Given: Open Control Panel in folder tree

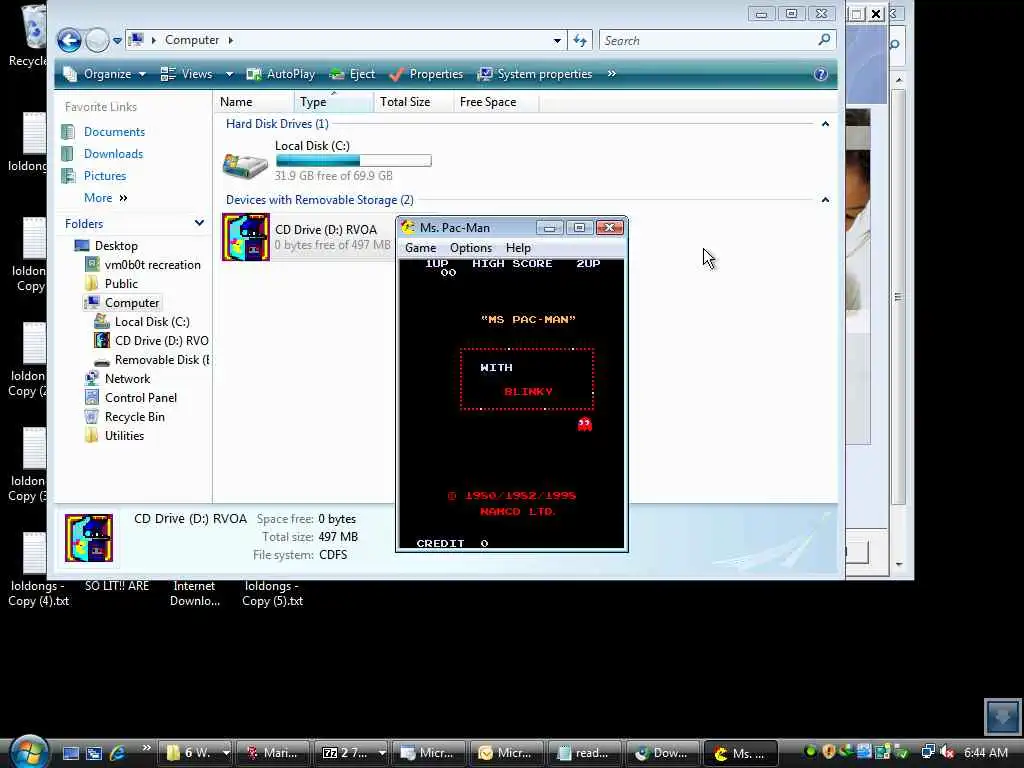Looking at the screenshot, I should [140, 398].
